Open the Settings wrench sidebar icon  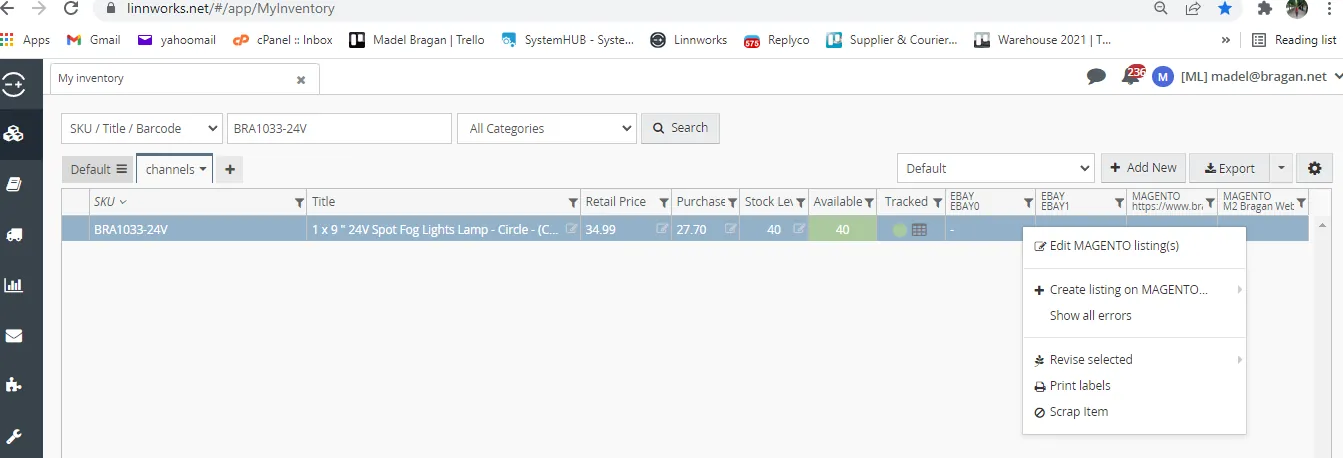point(14,436)
